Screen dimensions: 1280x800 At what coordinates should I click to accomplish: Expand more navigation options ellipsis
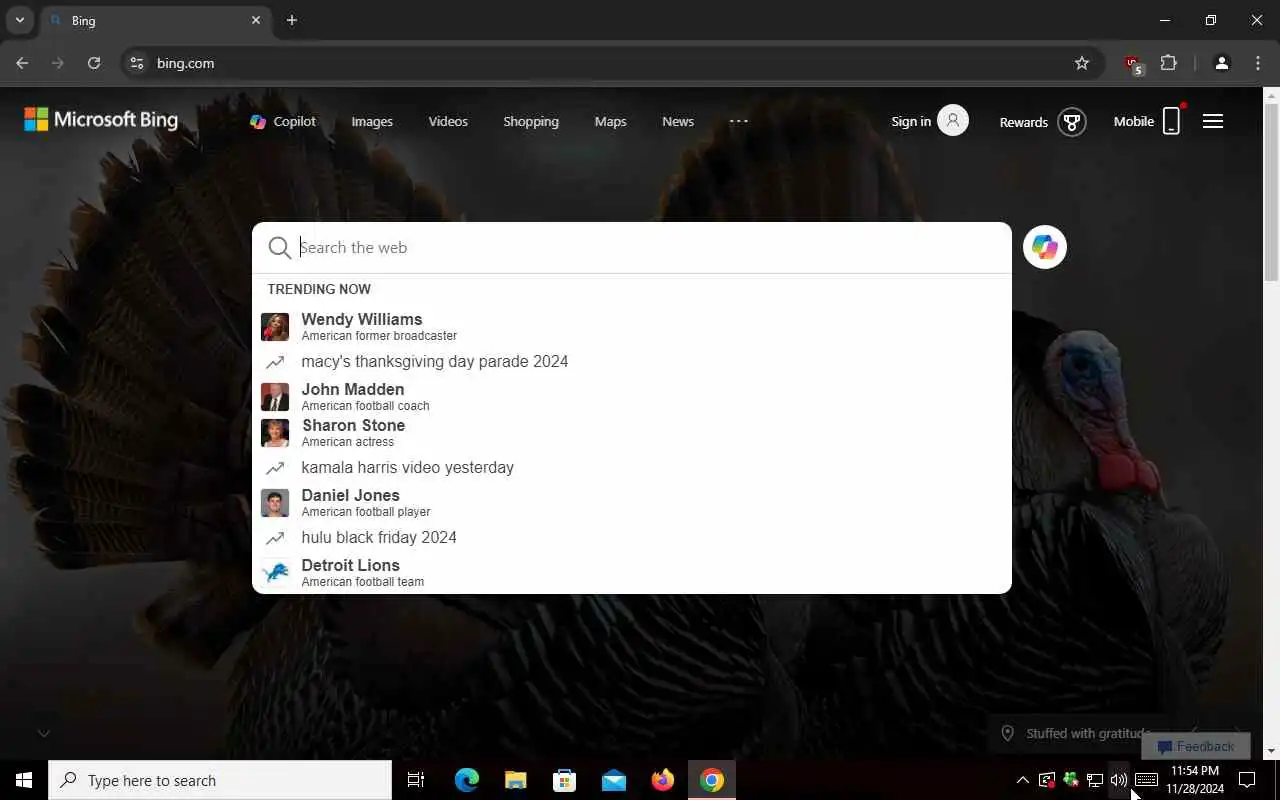(x=738, y=121)
